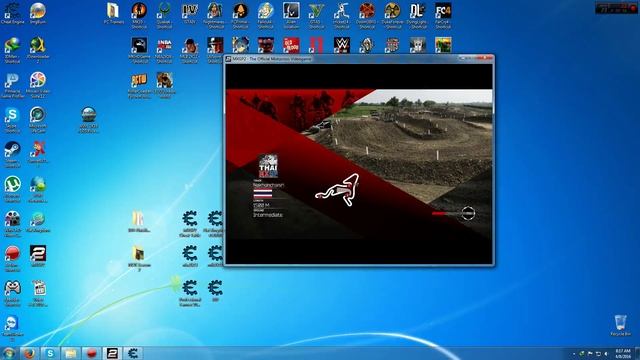640x360 pixels.
Task: Open the volume control in the tray
Action: pos(606,354)
